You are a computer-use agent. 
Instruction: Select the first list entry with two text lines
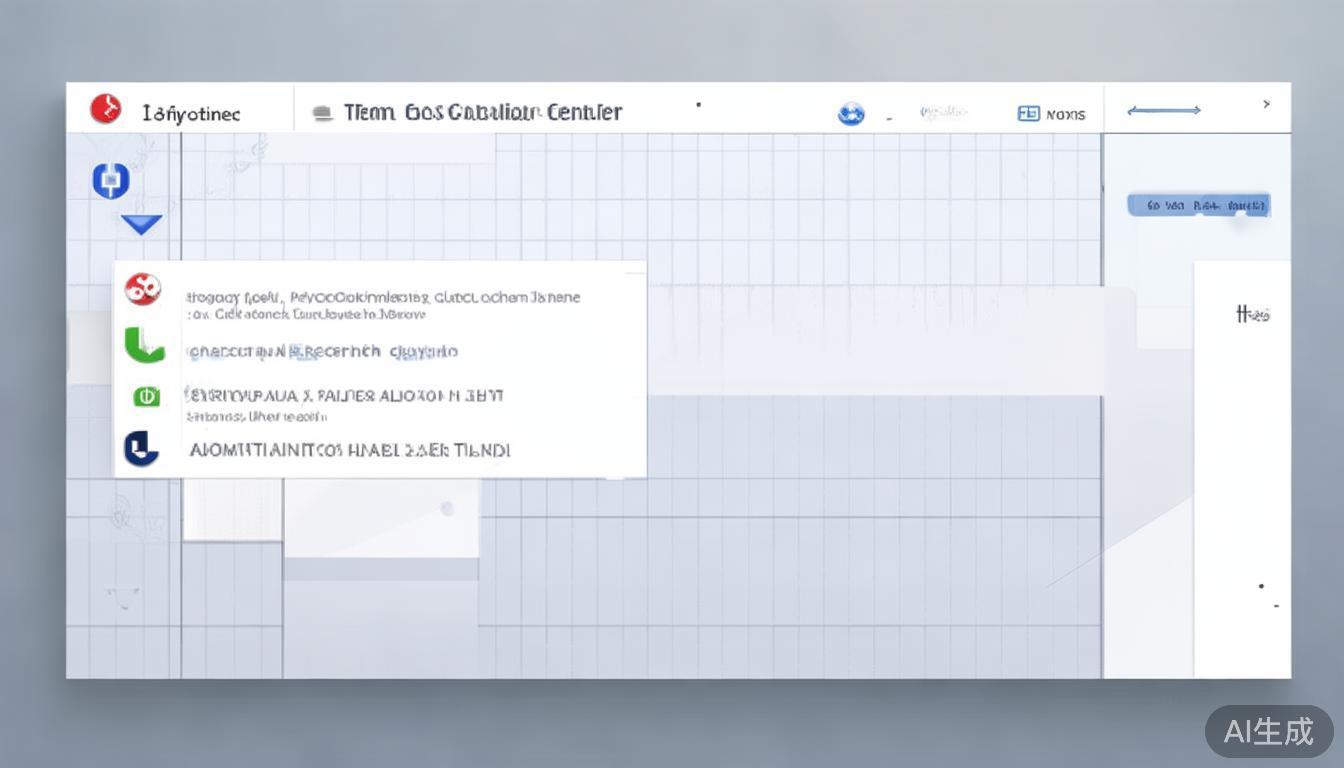pyautogui.click(x=382, y=305)
